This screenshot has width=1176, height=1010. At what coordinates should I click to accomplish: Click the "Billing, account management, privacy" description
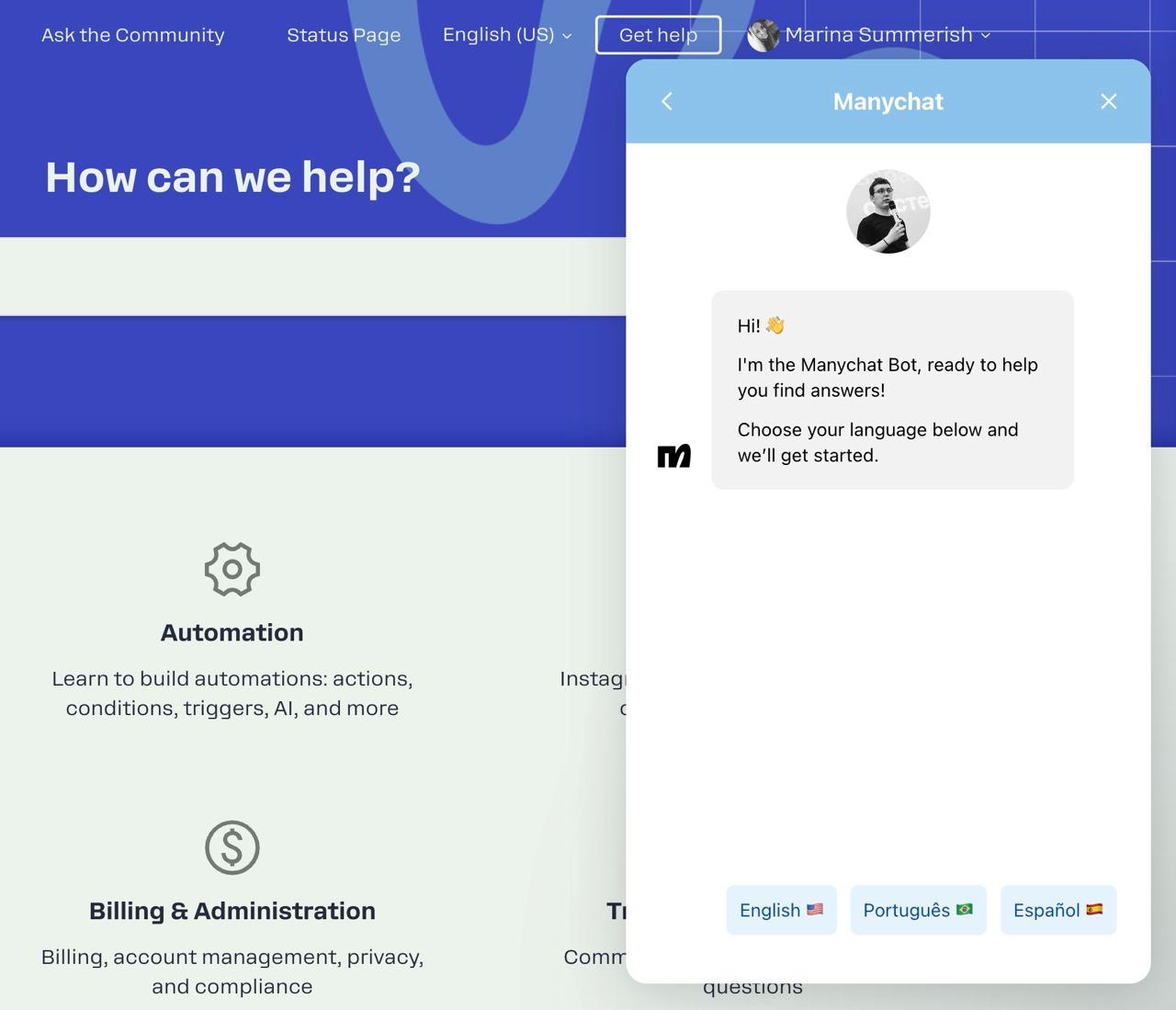232,971
